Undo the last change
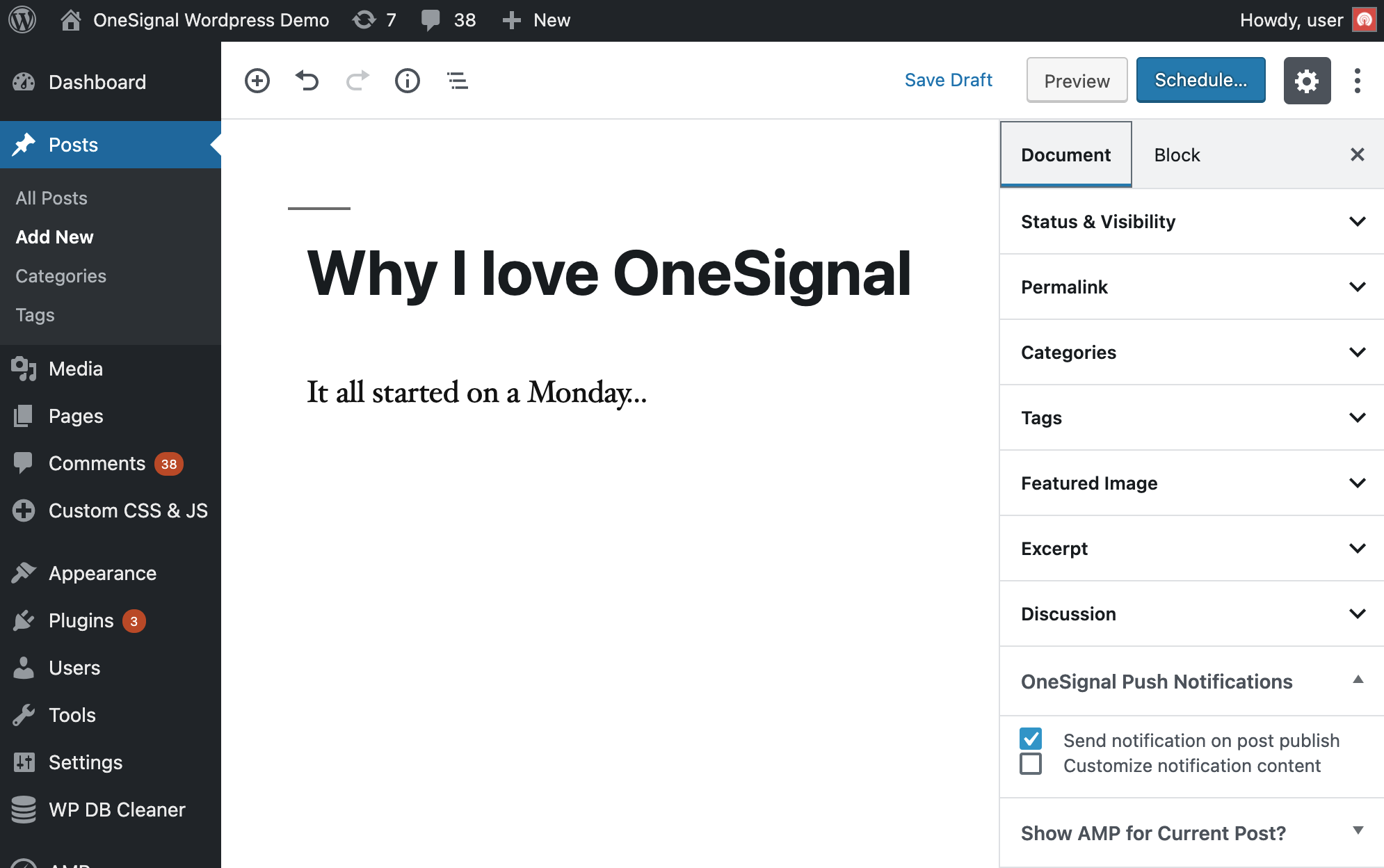This screenshot has width=1384, height=868. pos(307,81)
